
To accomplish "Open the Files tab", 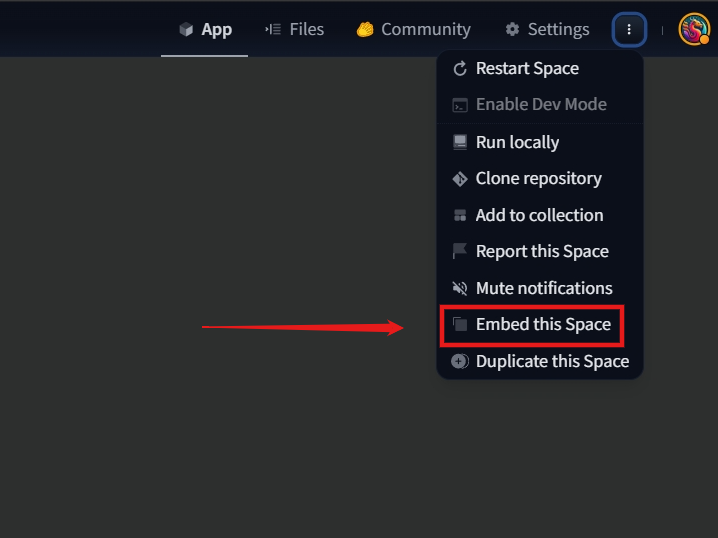I will tap(294, 30).
